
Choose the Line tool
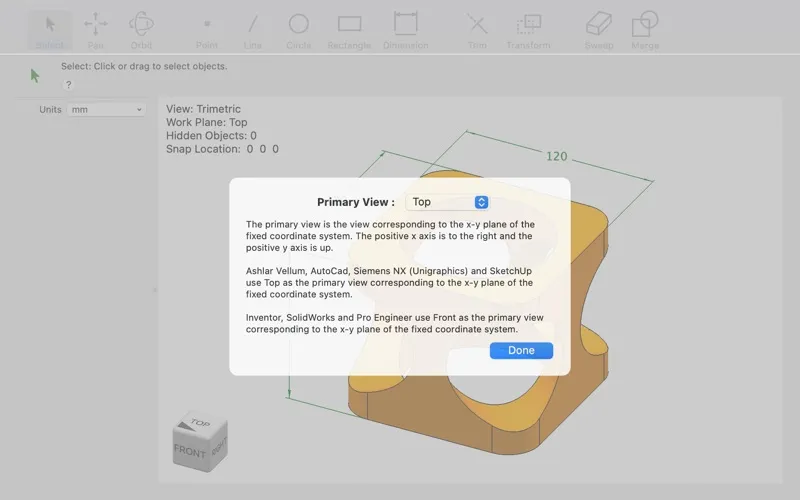(x=253, y=31)
